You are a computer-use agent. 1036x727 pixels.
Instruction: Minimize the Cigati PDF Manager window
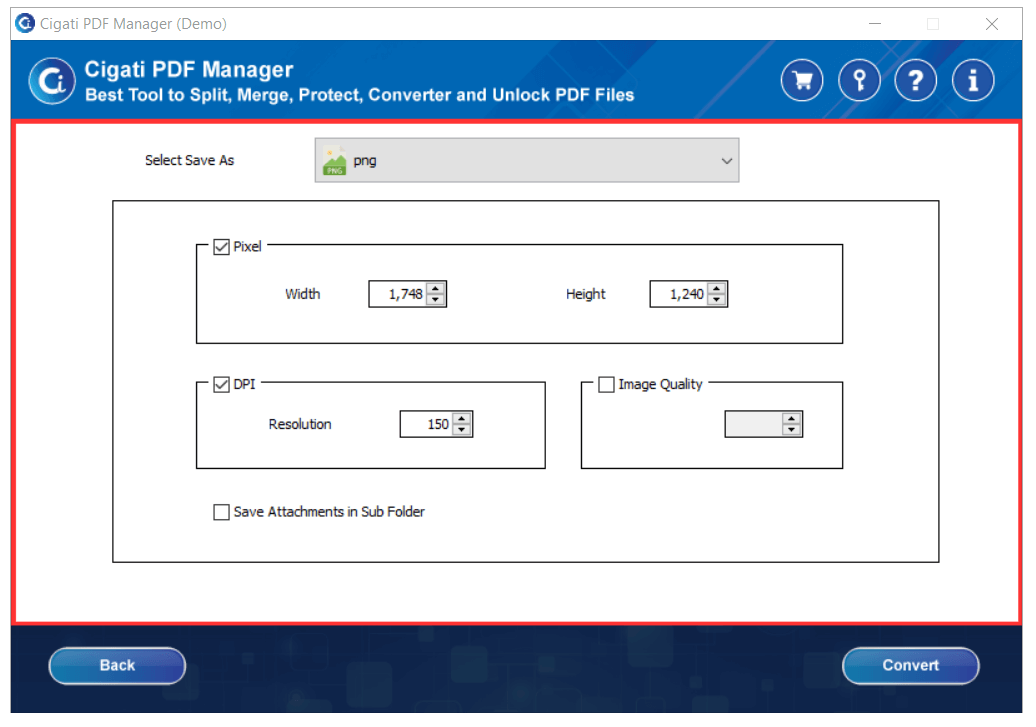pyautogui.click(x=875, y=24)
